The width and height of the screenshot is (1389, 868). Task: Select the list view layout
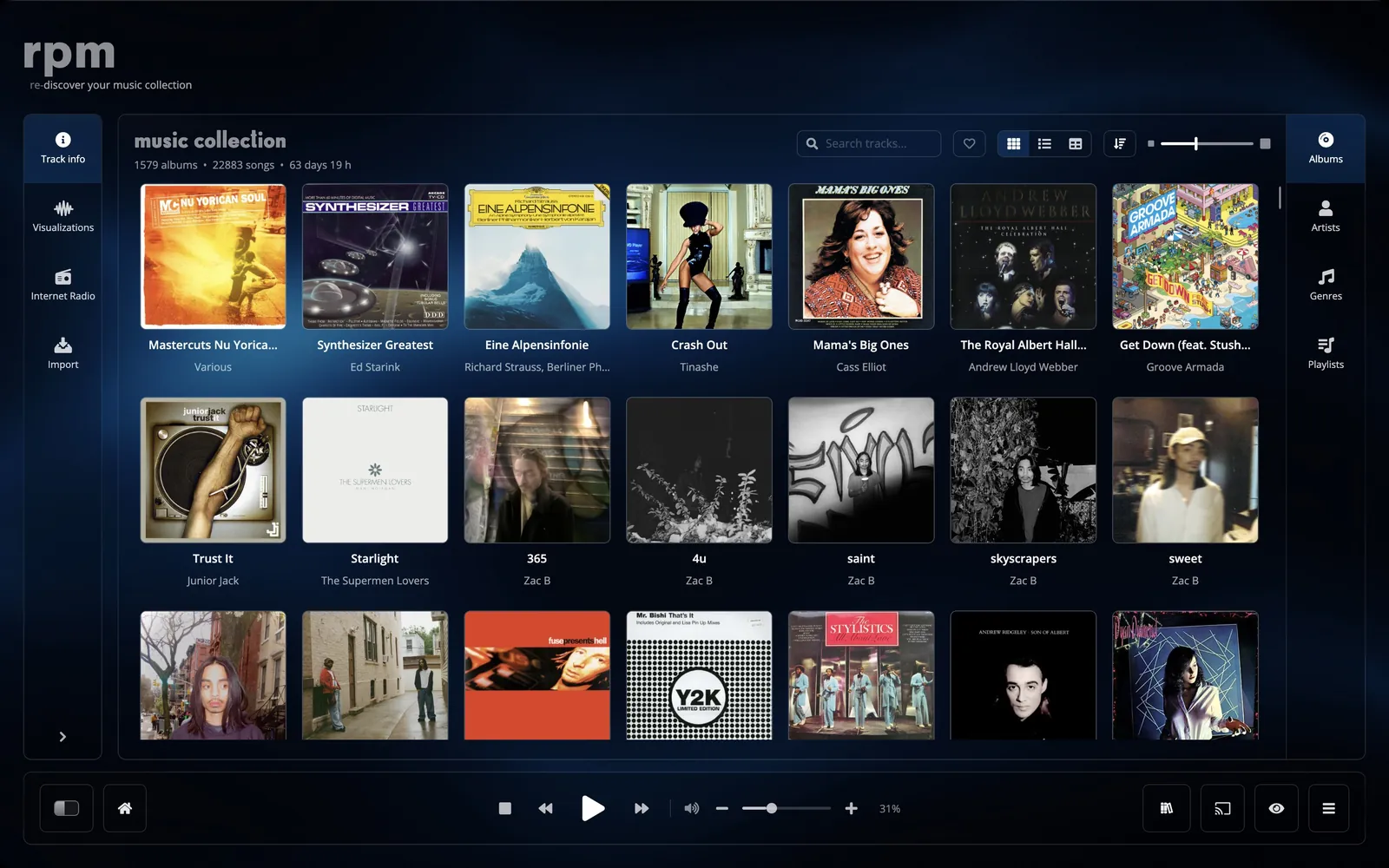[1044, 144]
